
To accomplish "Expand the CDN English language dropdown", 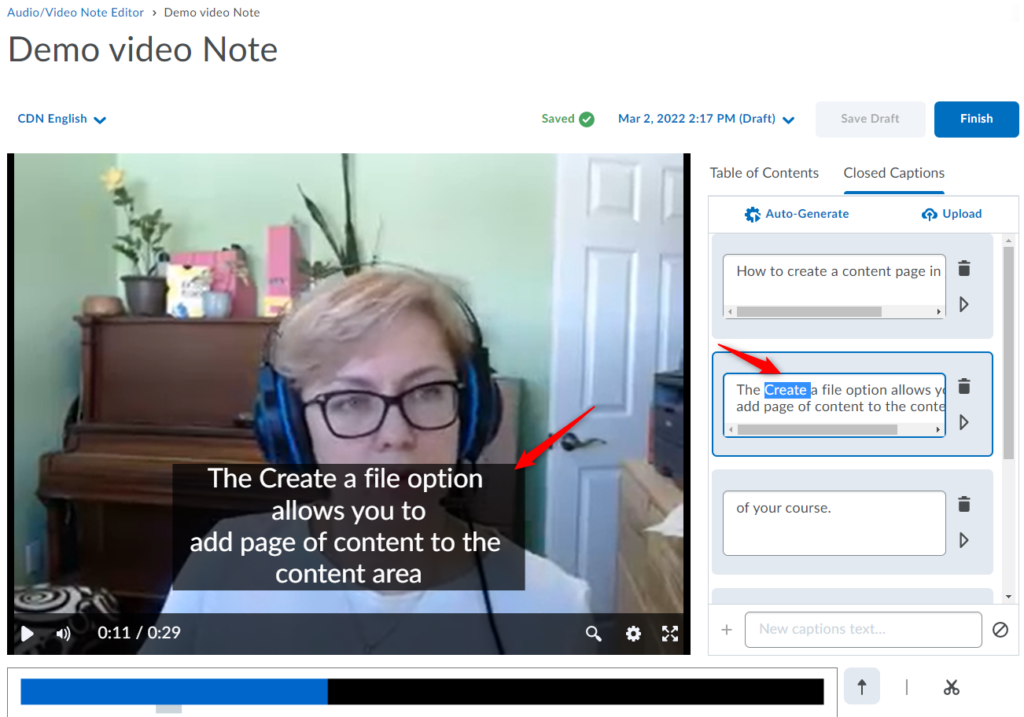I will [x=62, y=119].
